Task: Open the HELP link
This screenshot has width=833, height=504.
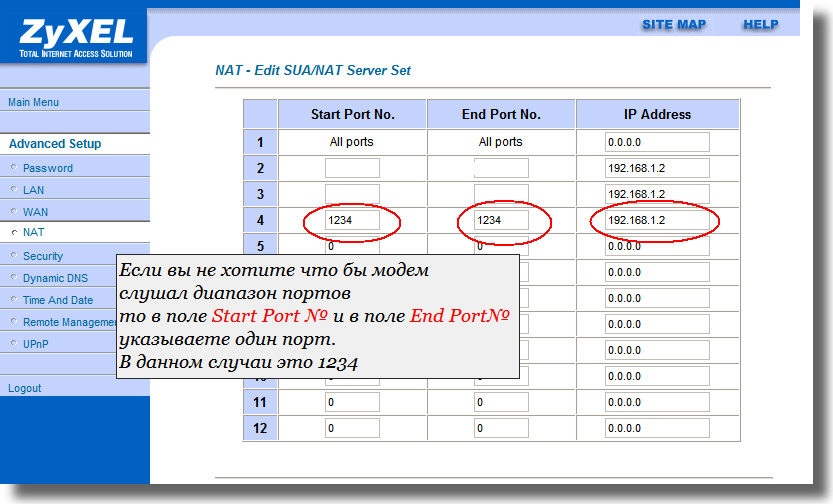Action: click(x=760, y=24)
